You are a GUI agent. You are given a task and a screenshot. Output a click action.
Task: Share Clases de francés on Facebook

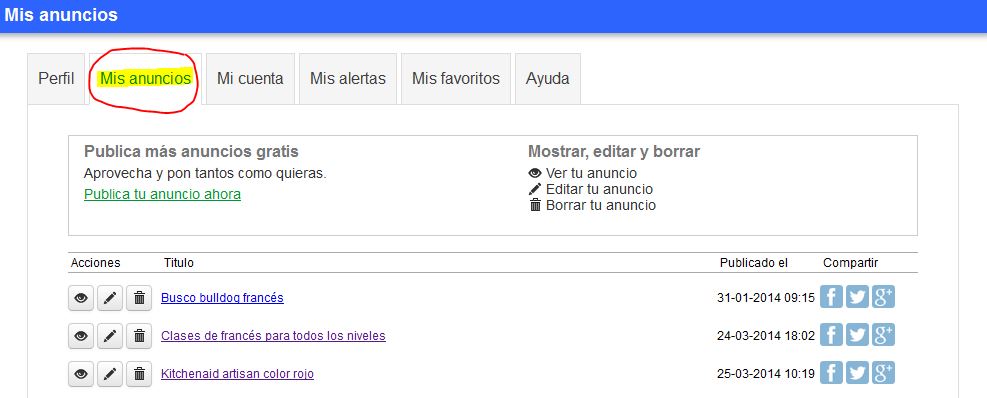click(831, 335)
